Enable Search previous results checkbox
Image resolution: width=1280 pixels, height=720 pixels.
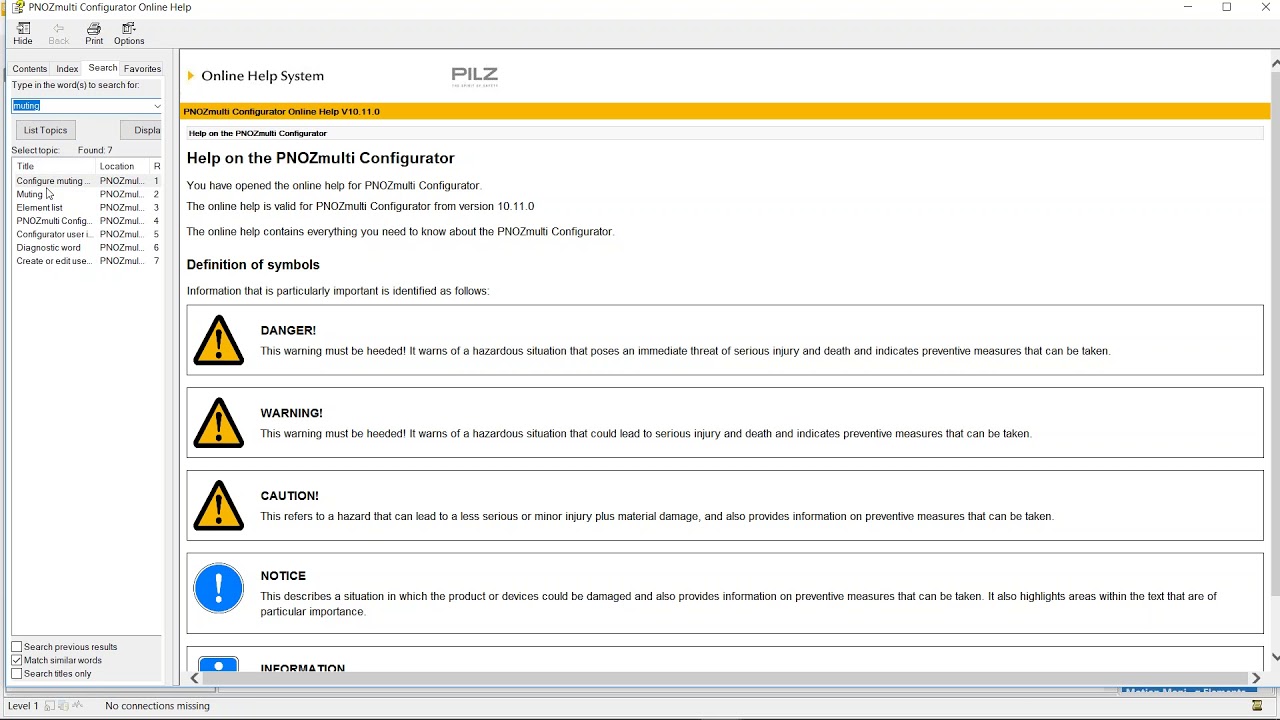click(x=16, y=647)
